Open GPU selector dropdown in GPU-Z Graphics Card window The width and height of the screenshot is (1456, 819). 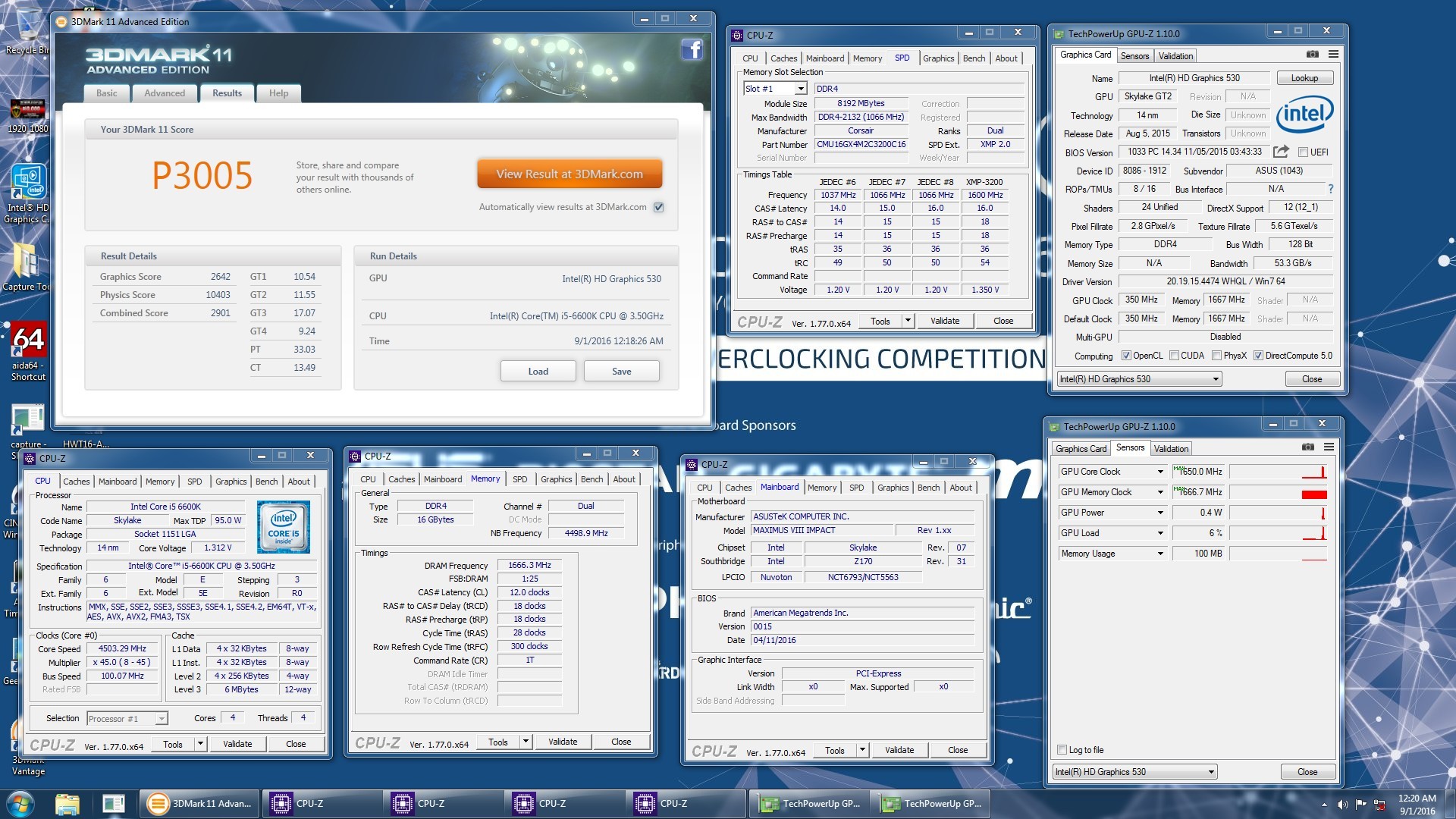tap(1140, 379)
